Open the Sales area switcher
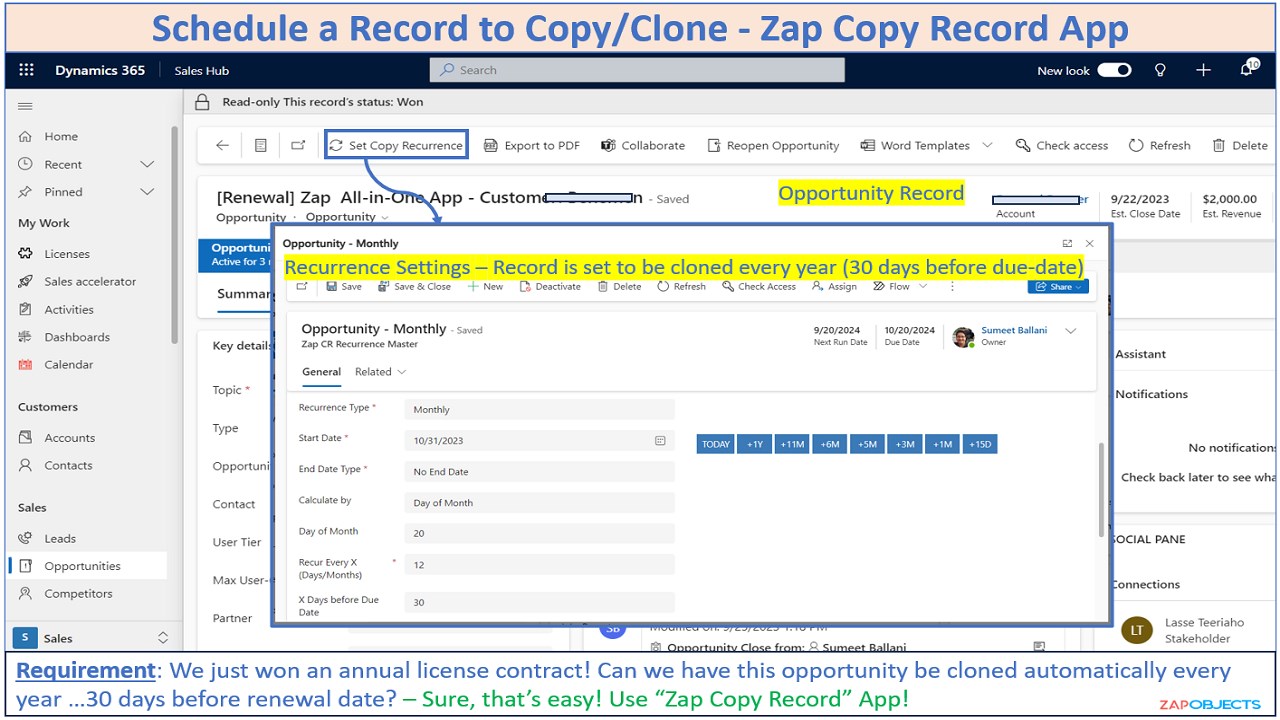 point(91,638)
